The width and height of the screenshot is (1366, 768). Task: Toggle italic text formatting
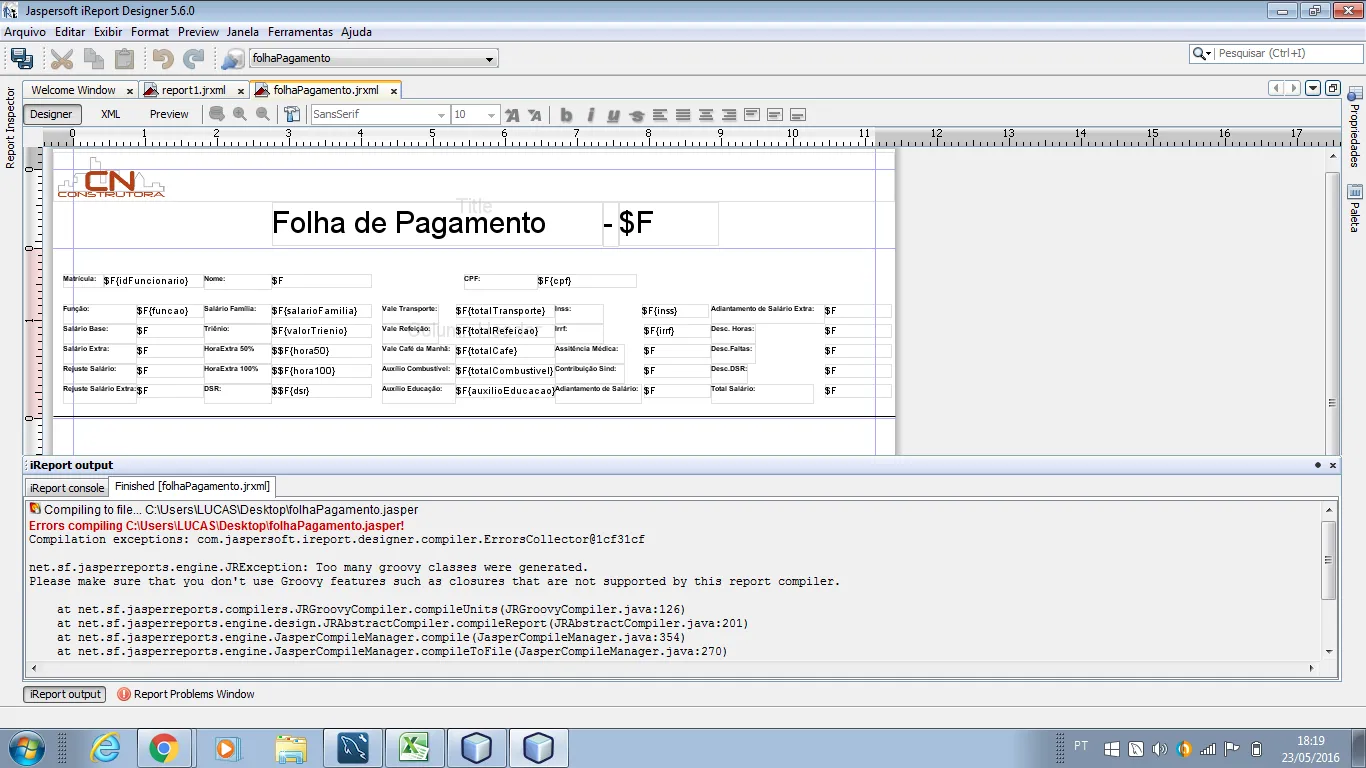tap(590, 115)
